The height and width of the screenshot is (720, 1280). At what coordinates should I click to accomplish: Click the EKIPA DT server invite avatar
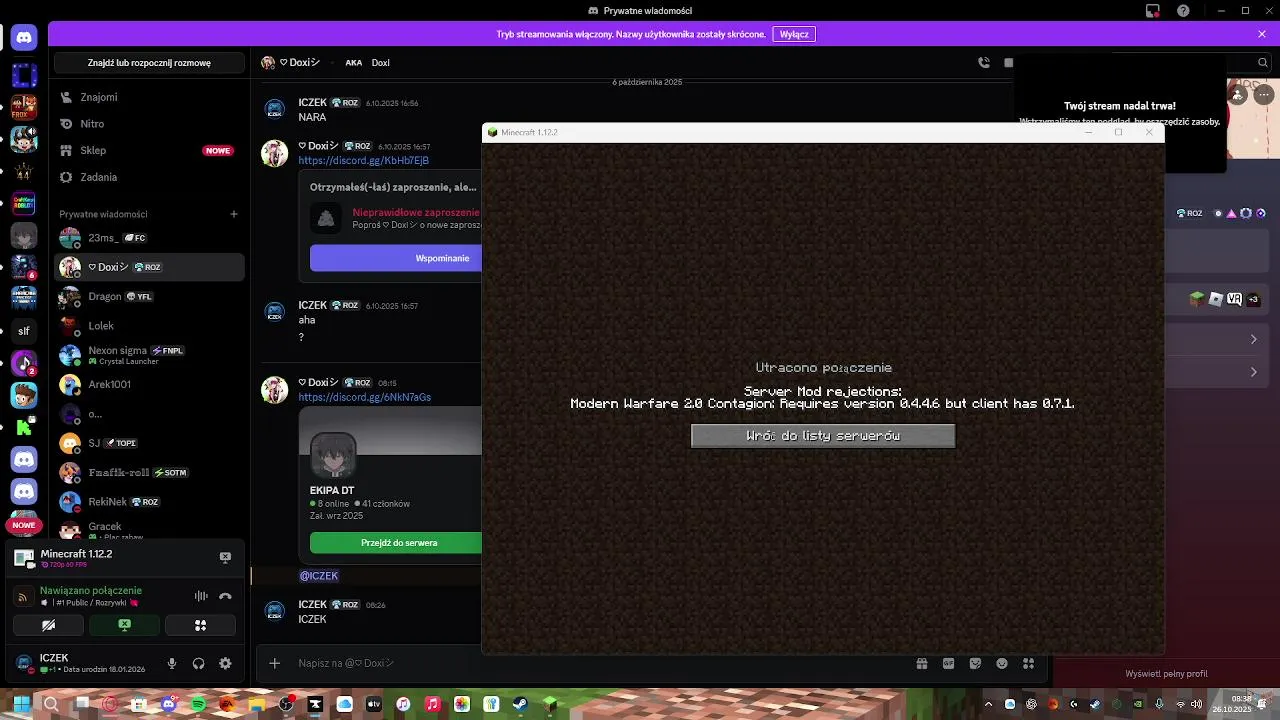[x=333, y=457]
